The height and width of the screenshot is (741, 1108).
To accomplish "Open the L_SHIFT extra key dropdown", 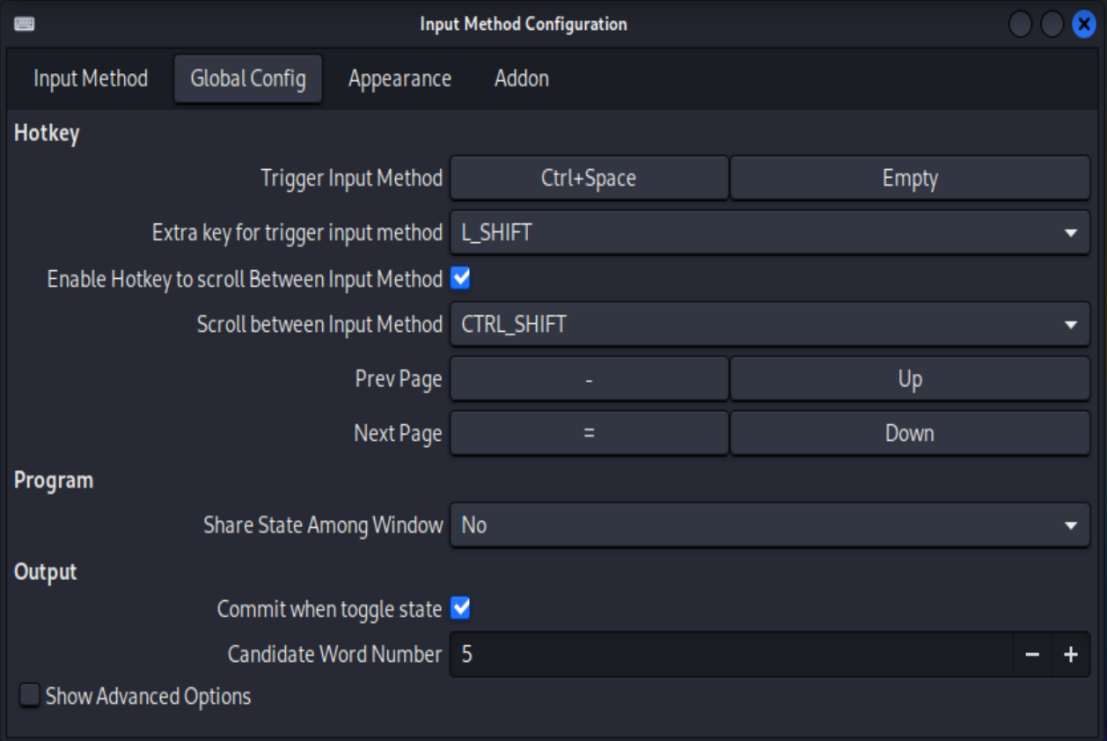I will pyautogui.click(x=770, y=232).
